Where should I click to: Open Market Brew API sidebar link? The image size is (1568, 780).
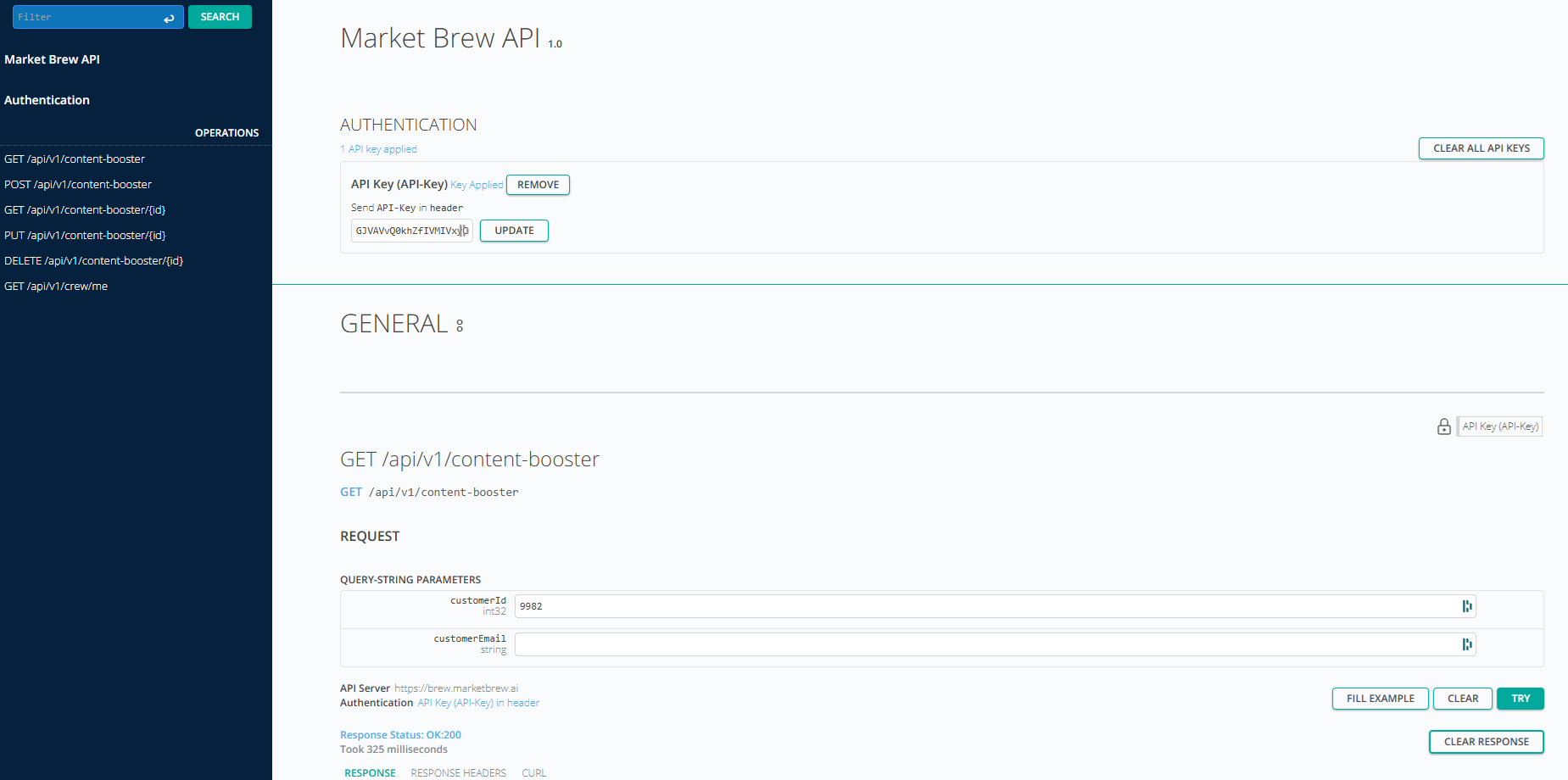pyautogui.click(x=52, y=59)
